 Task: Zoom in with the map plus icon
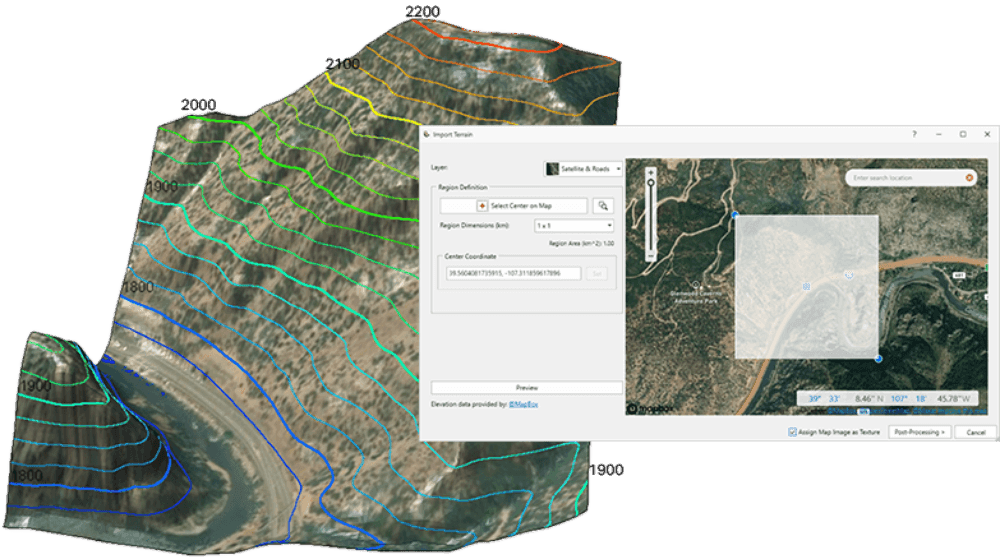coord(651,172)
